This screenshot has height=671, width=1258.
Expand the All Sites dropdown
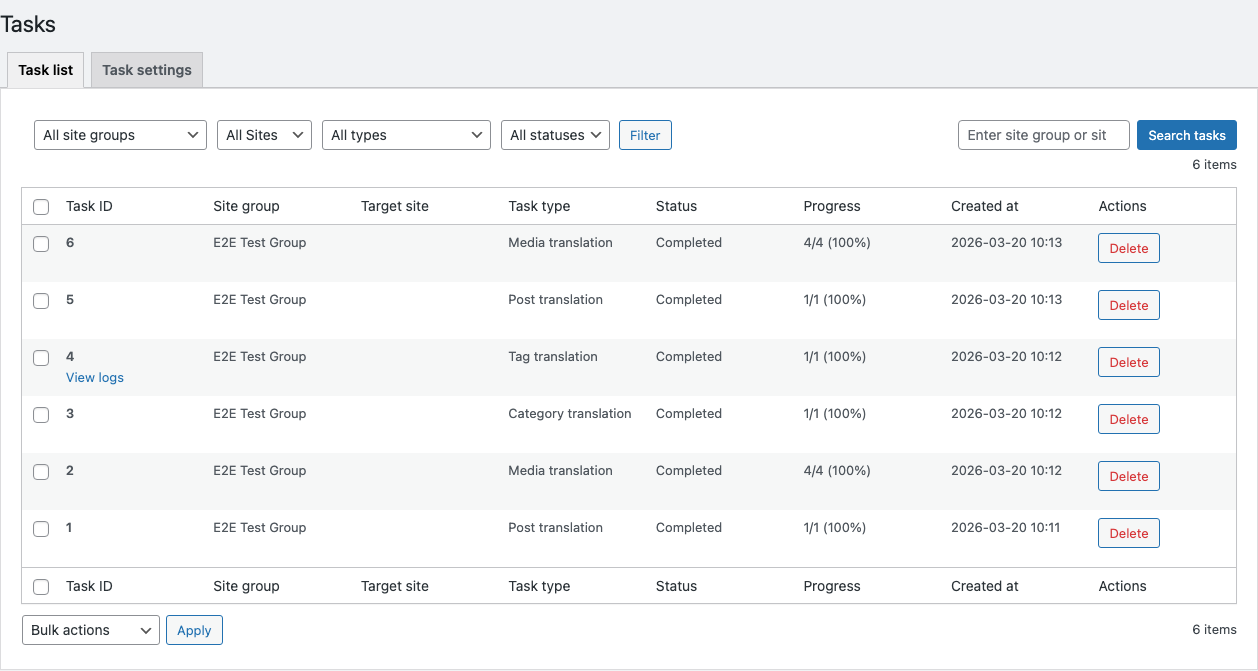coord(264,135)
